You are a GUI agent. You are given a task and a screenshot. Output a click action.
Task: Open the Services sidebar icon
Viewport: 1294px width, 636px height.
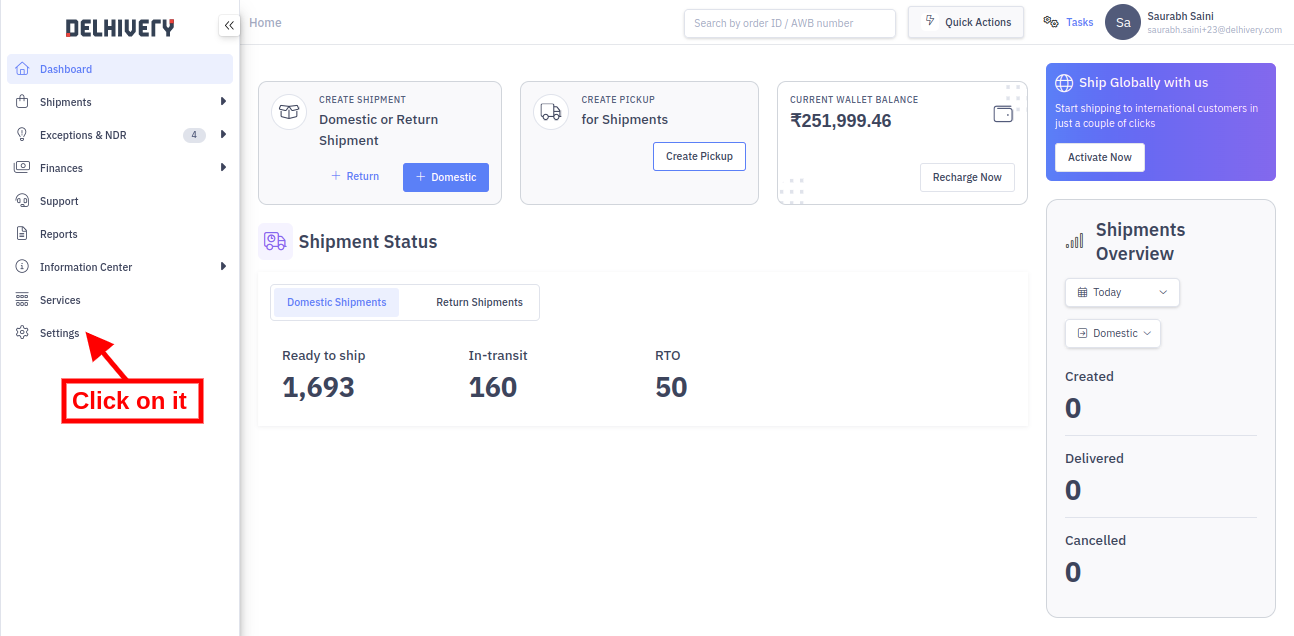coord(21,299)
